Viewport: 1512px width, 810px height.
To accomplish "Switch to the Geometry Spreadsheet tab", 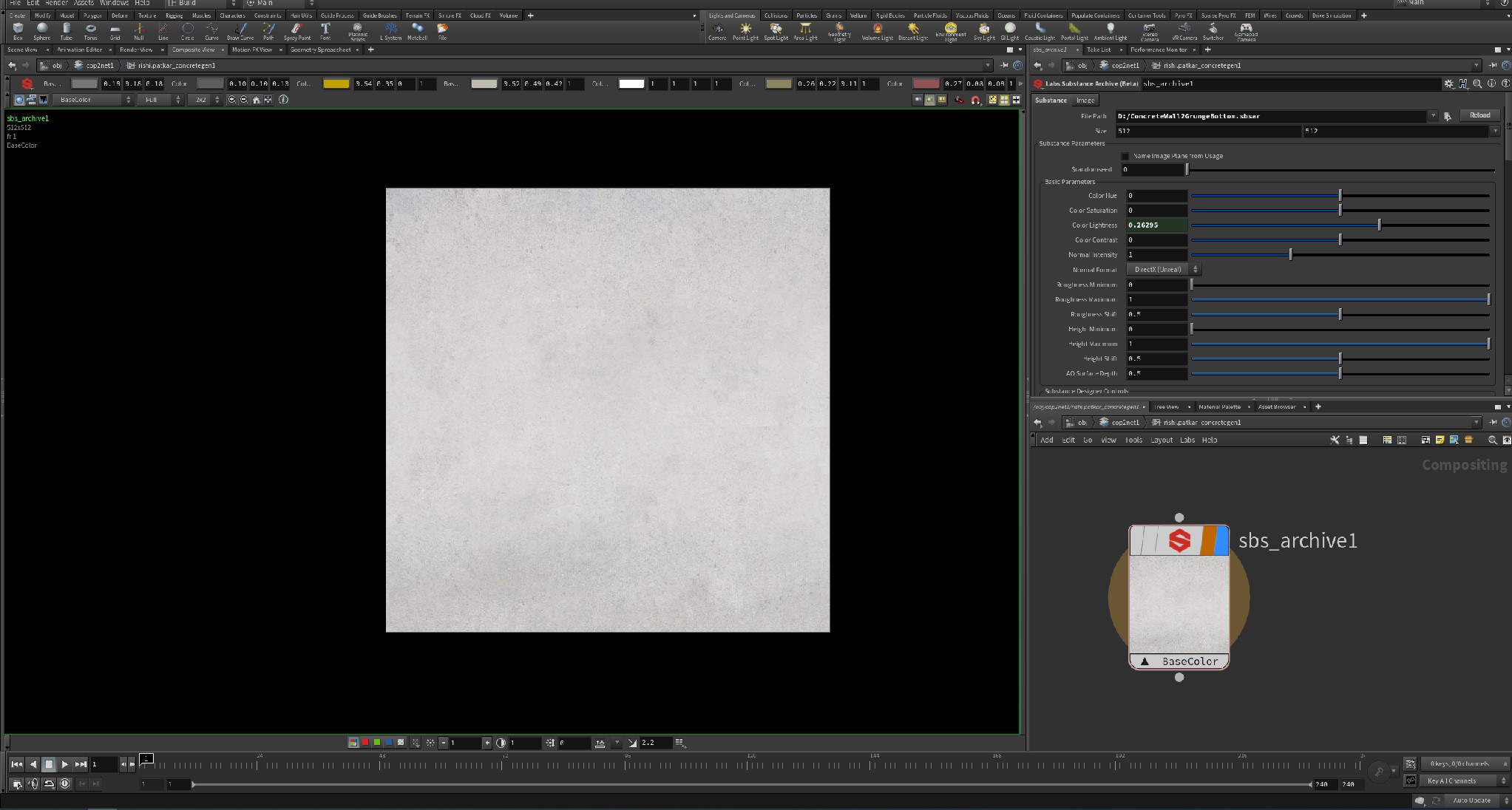I will pos(320,50).
